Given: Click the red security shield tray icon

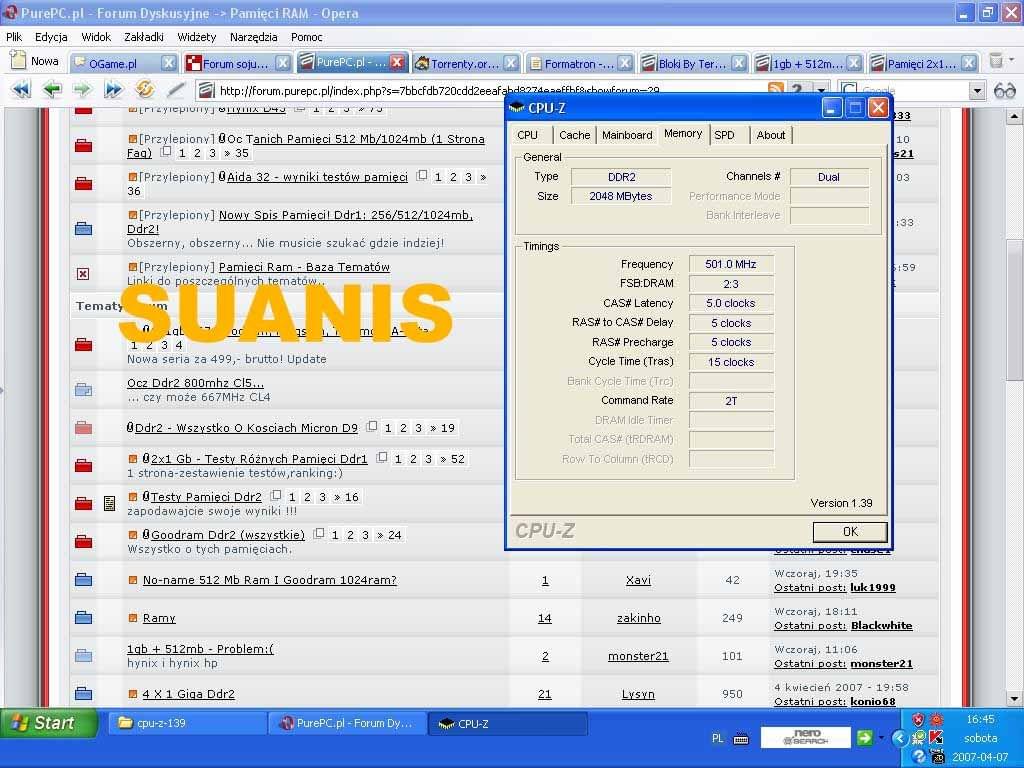Looking at the screenshot, I should point(918,719).
